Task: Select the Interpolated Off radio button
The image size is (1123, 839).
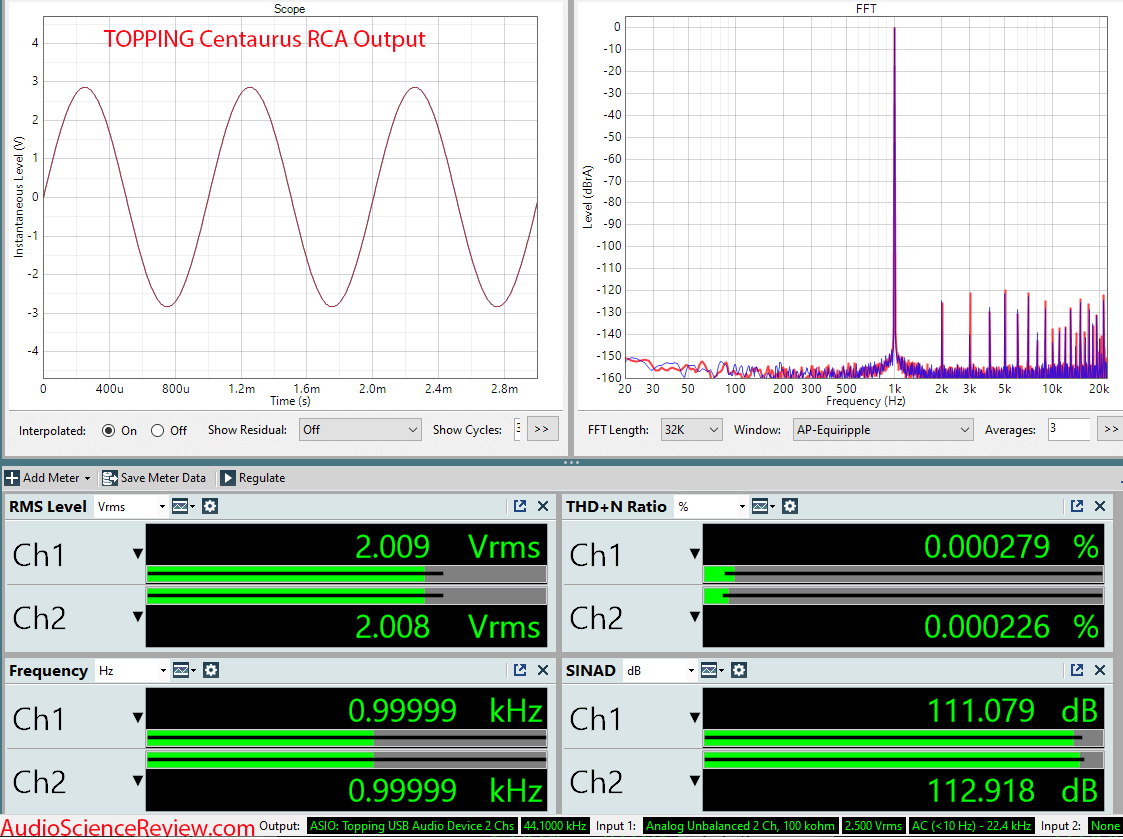Action: [158, 429]
